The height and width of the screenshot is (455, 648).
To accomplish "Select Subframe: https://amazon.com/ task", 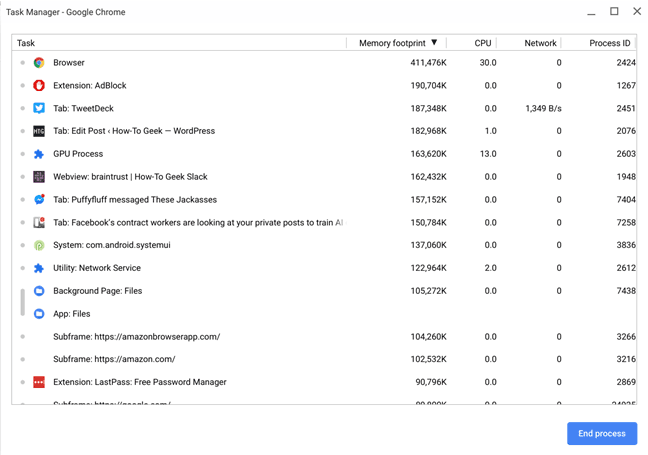I will click(114, 359).
